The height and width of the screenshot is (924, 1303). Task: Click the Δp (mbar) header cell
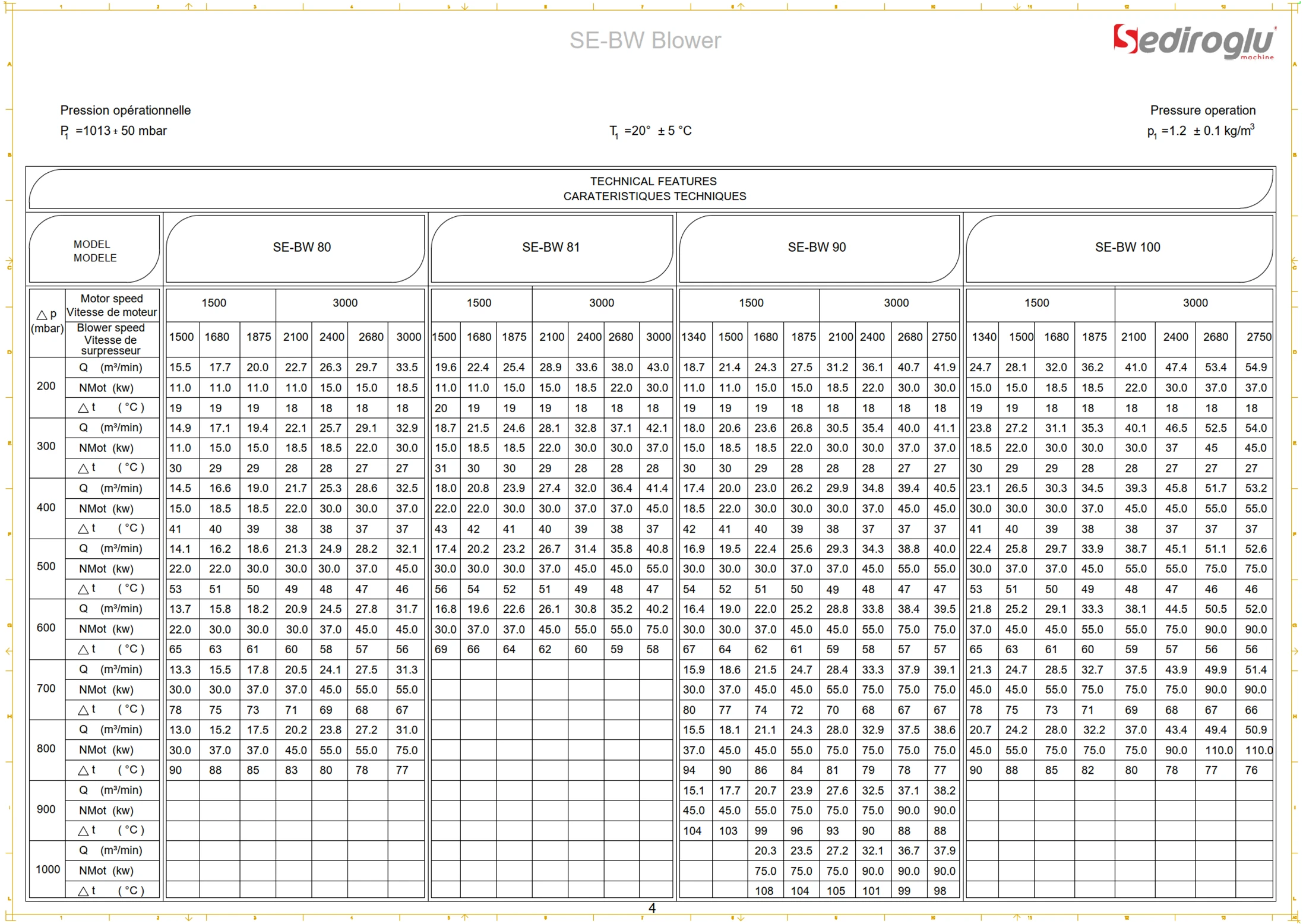(x=47, y=321)
